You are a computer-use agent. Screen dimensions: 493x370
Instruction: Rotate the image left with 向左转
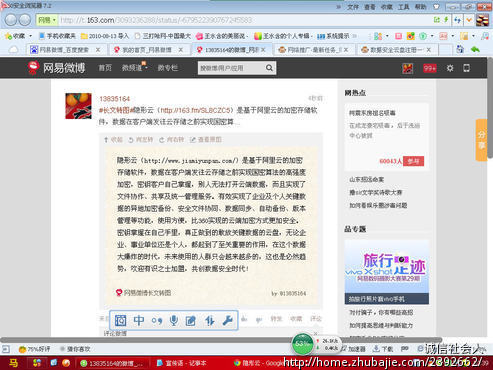(x=141, y=140)
